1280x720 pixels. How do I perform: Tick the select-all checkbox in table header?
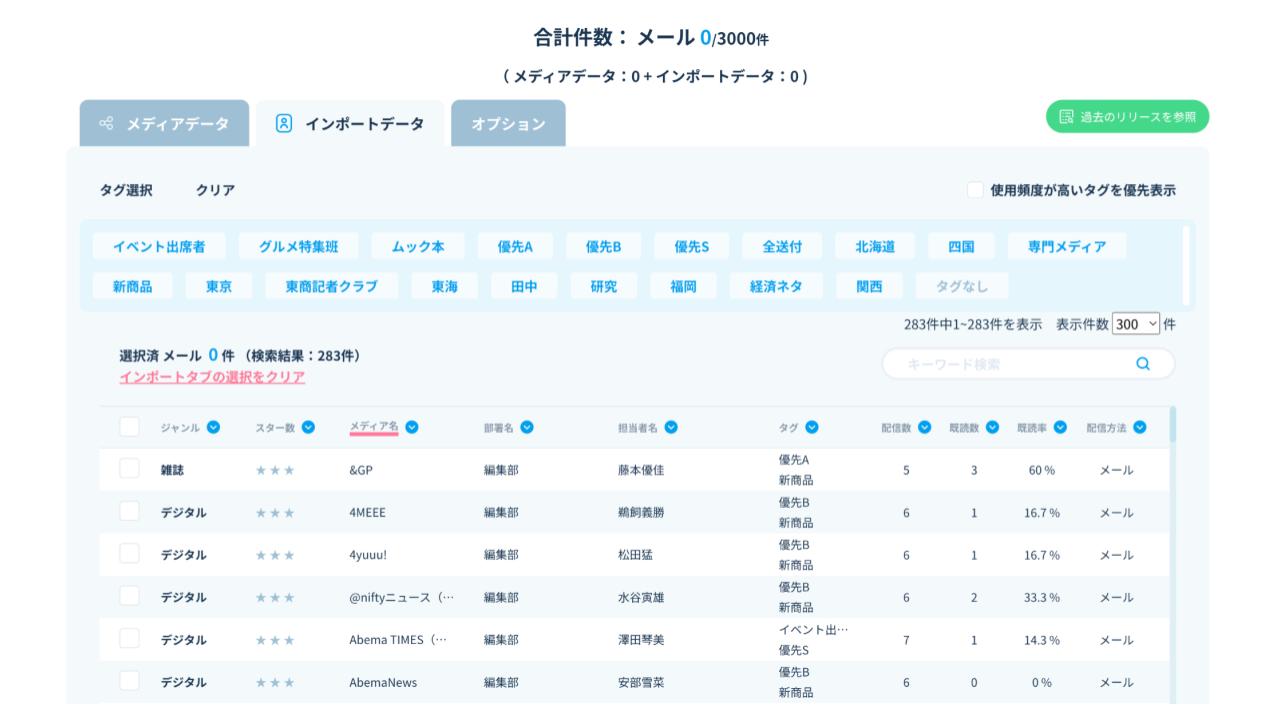click(129, 427)
